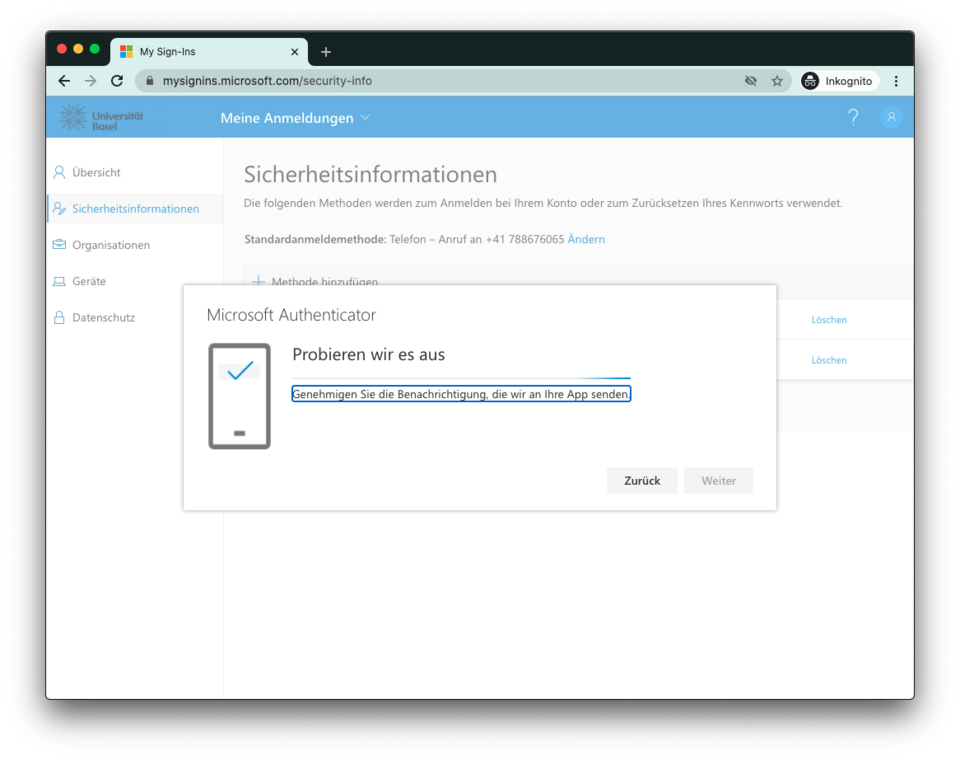Open Datenschutz in the sidebar
960x760 pixels.
click(x=103, y=317)
